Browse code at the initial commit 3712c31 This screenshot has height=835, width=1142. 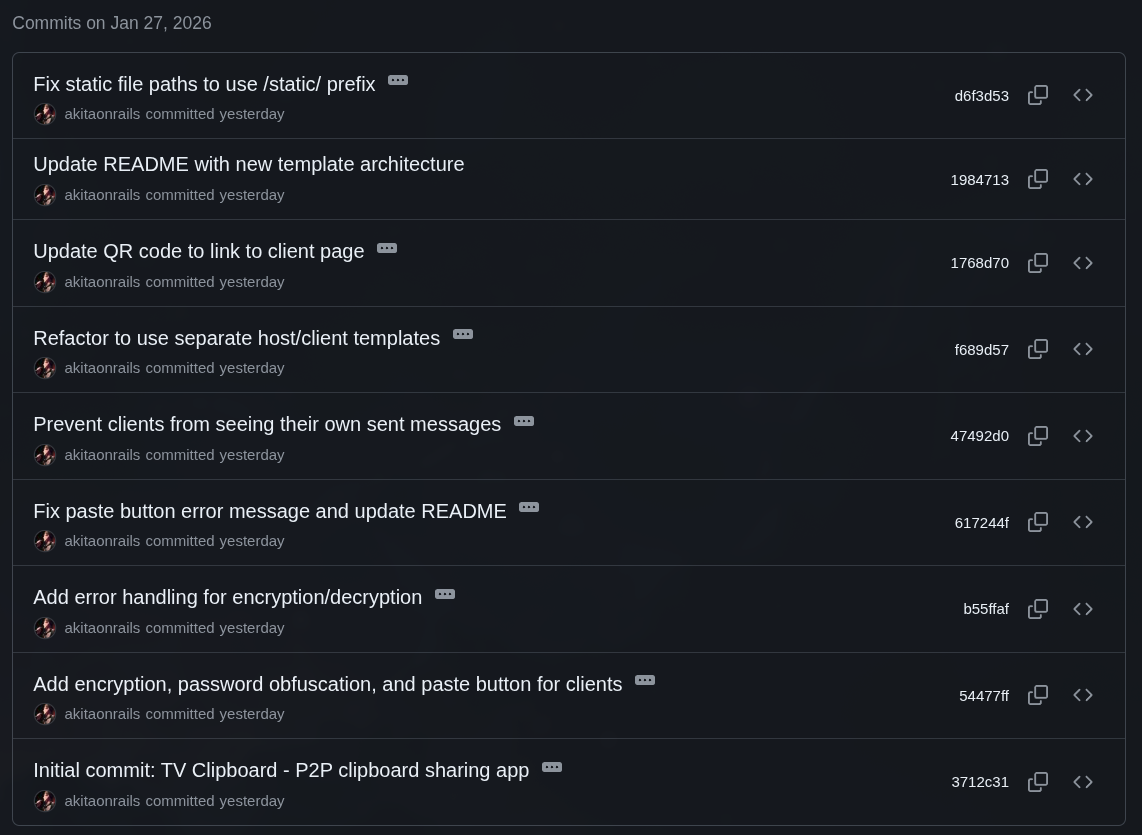coord(1083,781)
